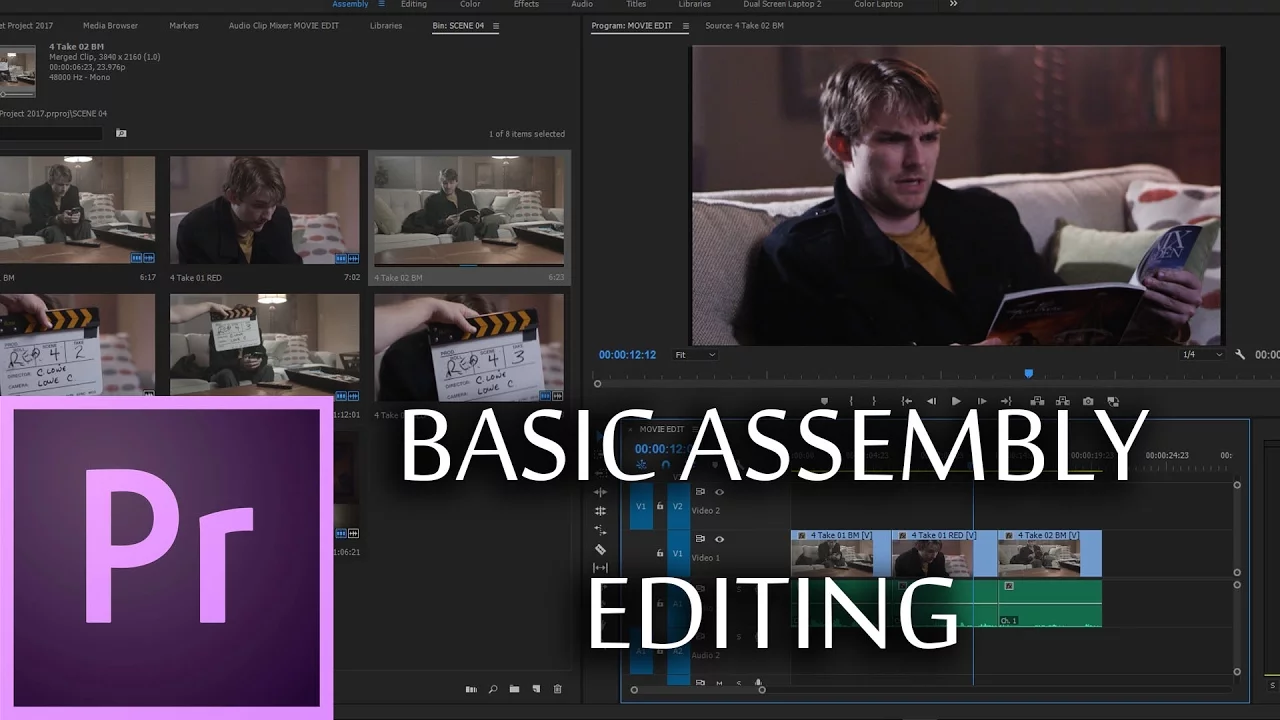Toggle sync lock on Video 1 track
This screenshot has width=1280, height=720.
[700, 539]
